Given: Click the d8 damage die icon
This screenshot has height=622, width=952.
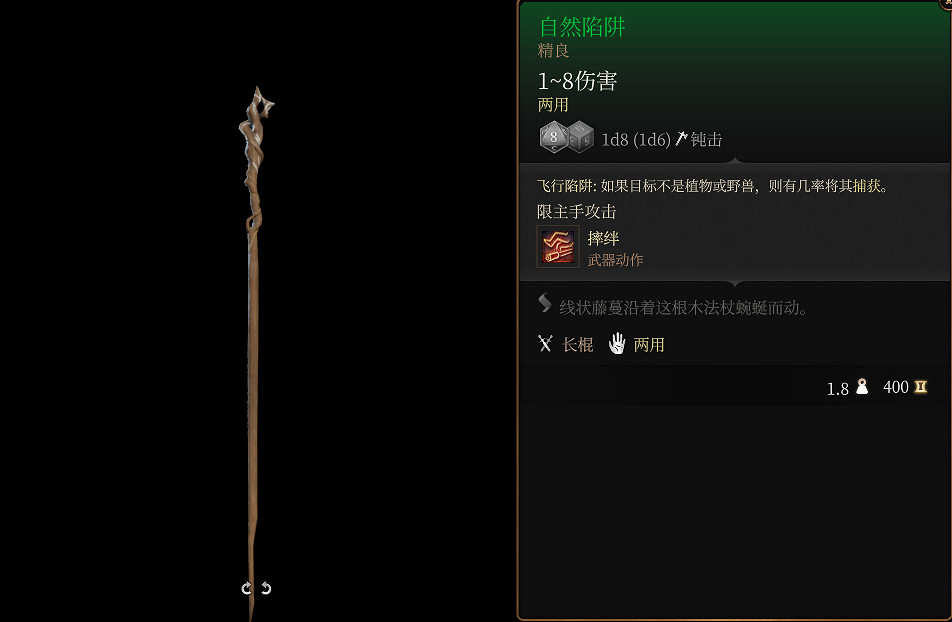Looking at the screenshot, I should [x=553, y=137].
